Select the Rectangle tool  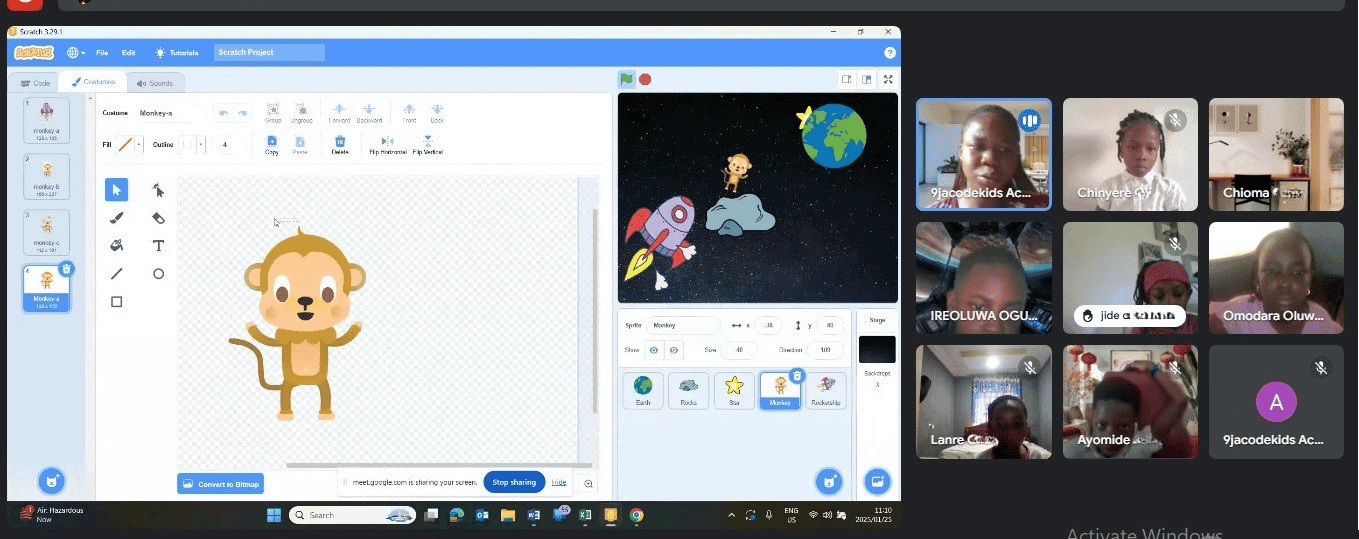[117, 302]
